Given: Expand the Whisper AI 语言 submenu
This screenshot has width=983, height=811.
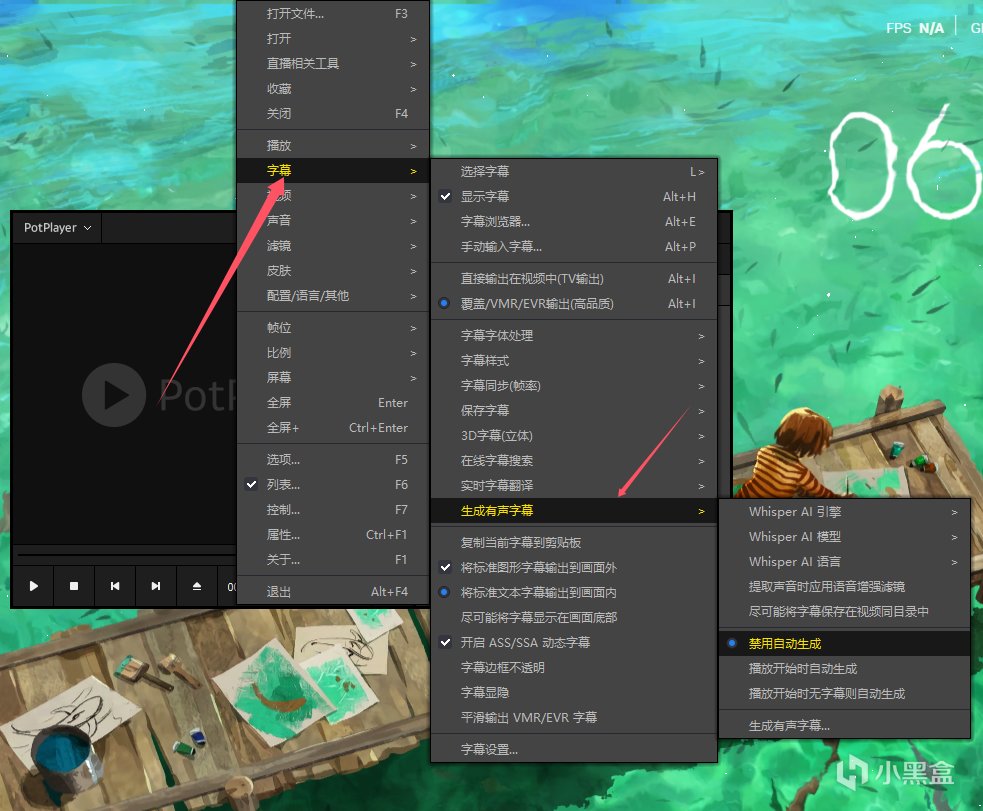Looking at the screenshot, I should point(844,562).
